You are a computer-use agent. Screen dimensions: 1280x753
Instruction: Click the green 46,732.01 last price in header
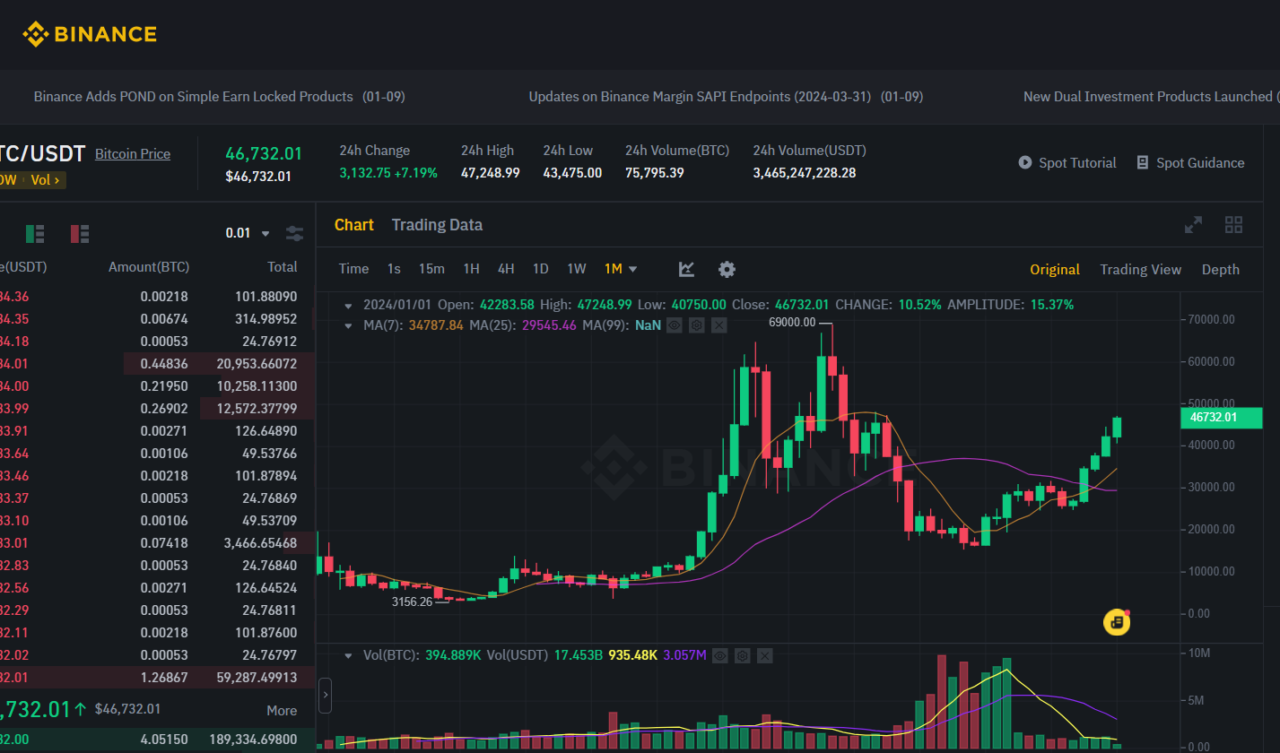(263, 153)
